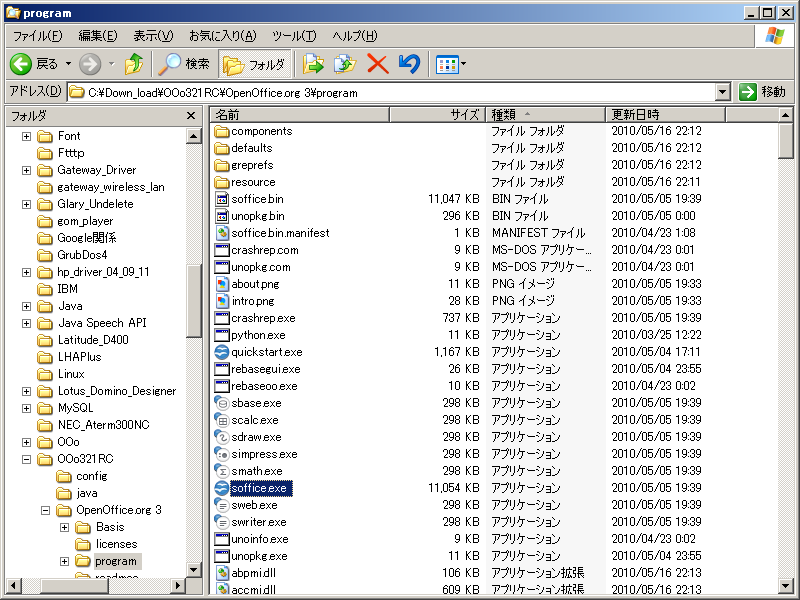
Task: Toggle the フォルダ folders pane button
Action: pyautogui.click(x=255, y=64)
